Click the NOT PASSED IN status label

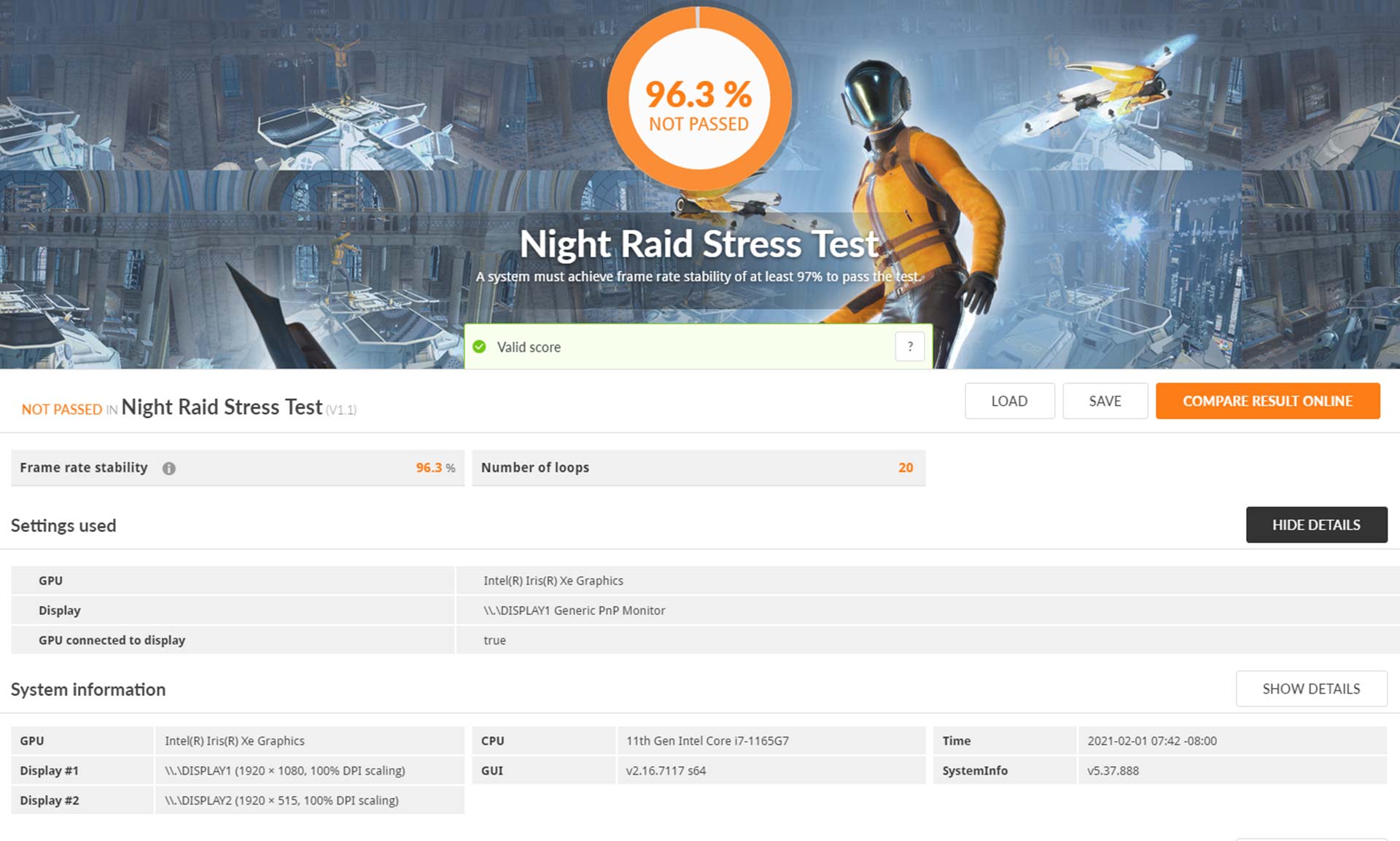(x=69, y=410)
